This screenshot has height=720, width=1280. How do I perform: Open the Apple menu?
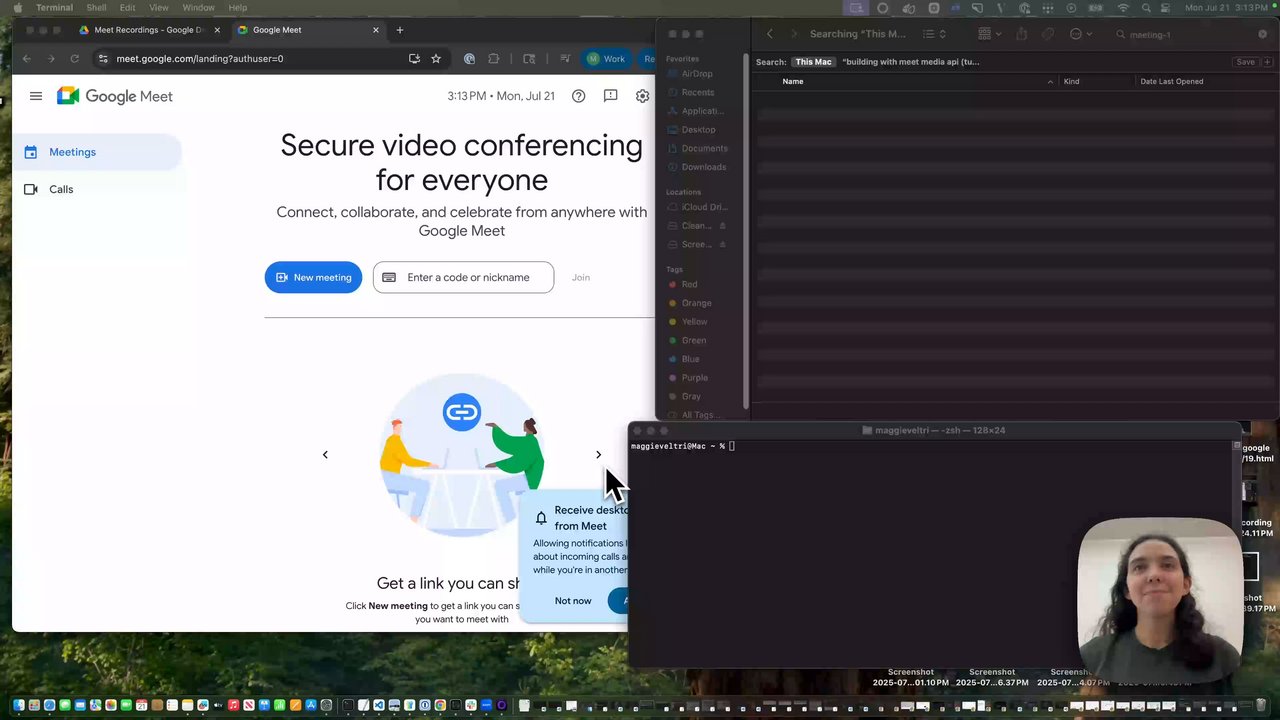pos(17,8)
